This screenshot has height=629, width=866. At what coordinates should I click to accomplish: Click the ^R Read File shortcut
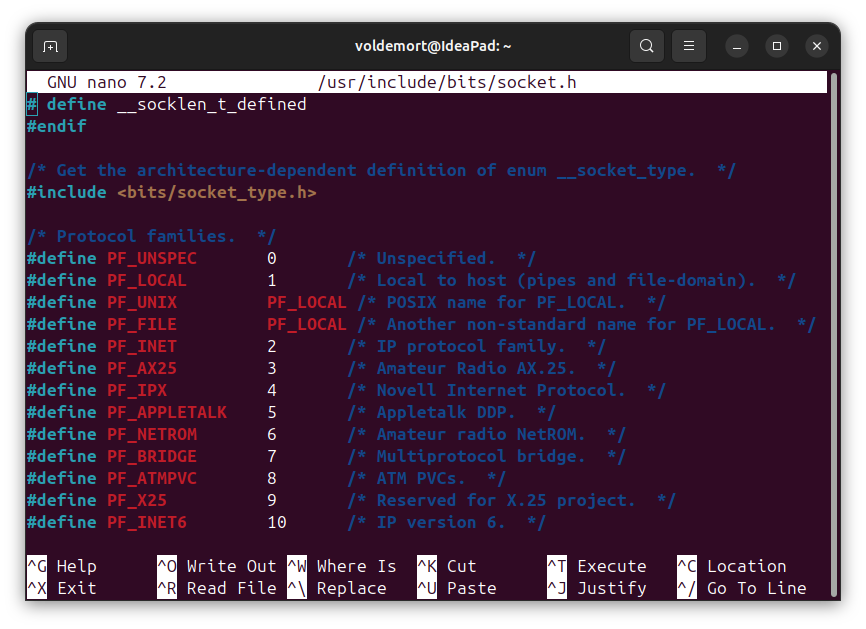[x=217, y=589]
